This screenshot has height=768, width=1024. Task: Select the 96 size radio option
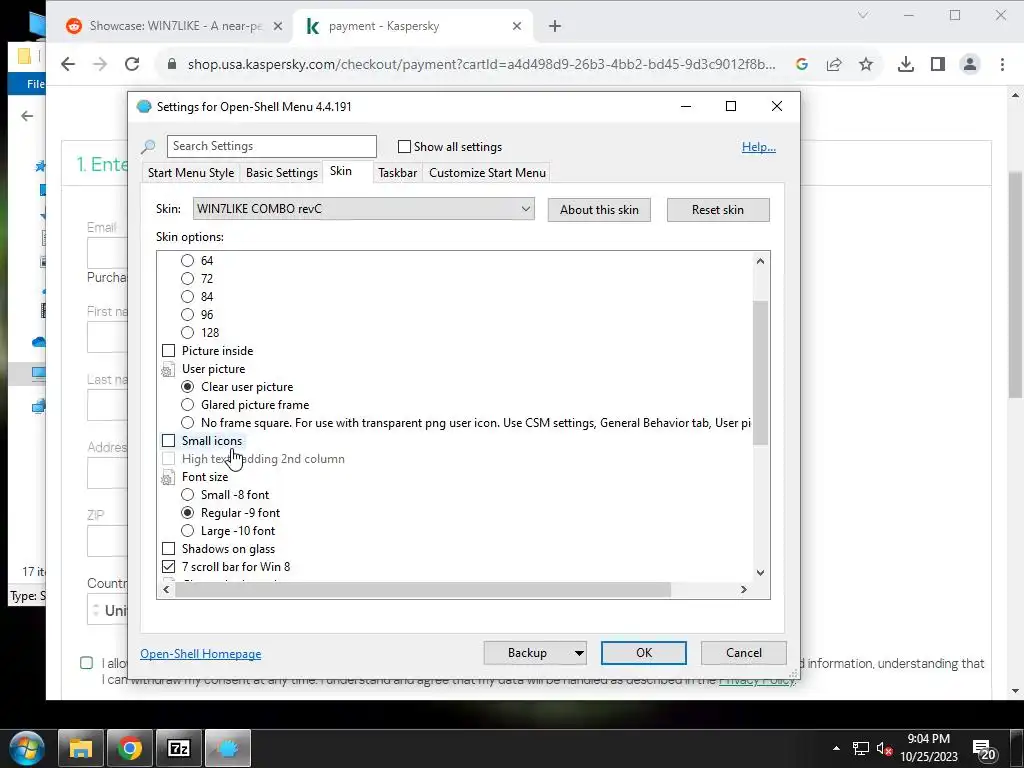187,315
